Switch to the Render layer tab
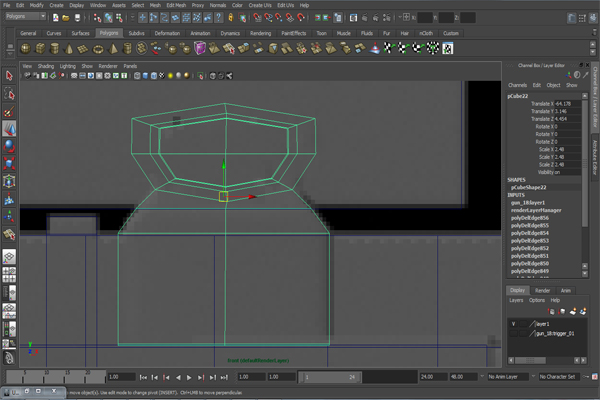600x400 pixels. tap(542, 291)
